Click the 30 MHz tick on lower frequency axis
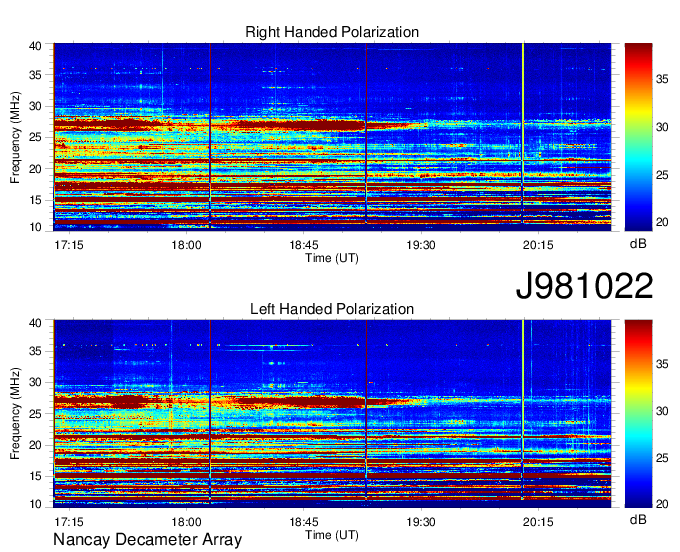Image resolution: width=680 pixels, height=552 pixels. tap(35, 382)
